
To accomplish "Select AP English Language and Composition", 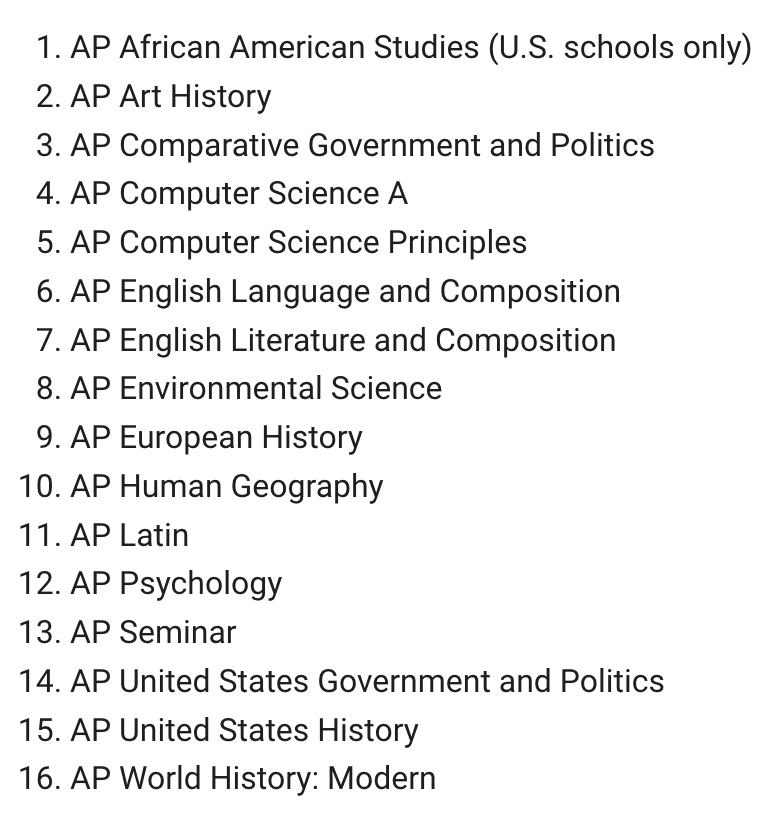I will pos(345,291).
